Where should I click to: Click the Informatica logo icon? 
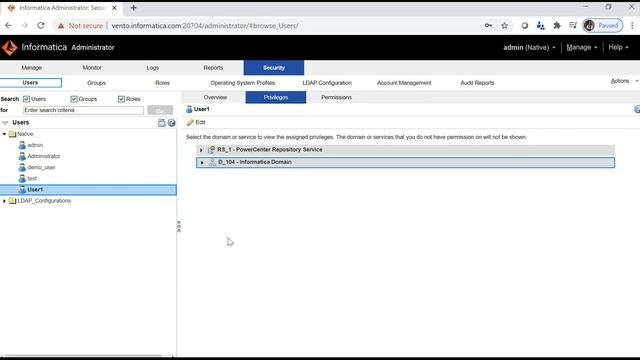tap(9, 47)
